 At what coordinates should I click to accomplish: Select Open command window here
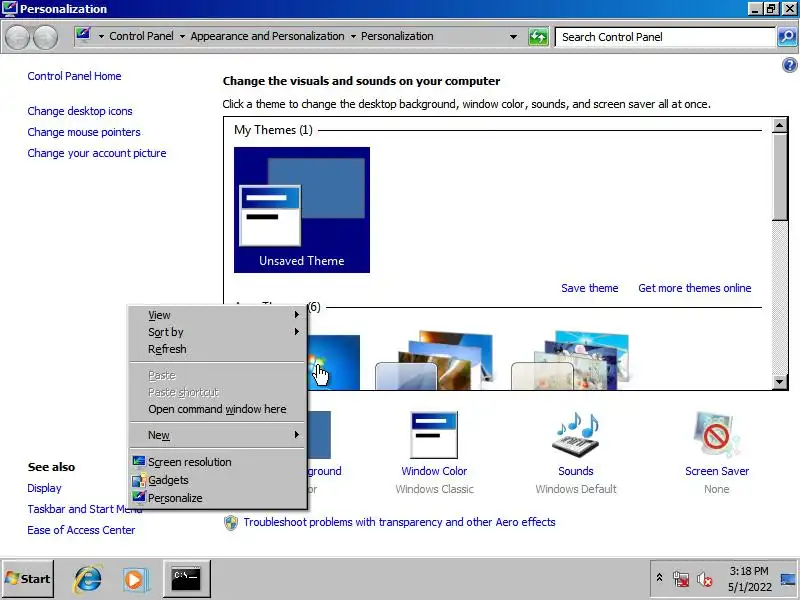tap(218, 409)
